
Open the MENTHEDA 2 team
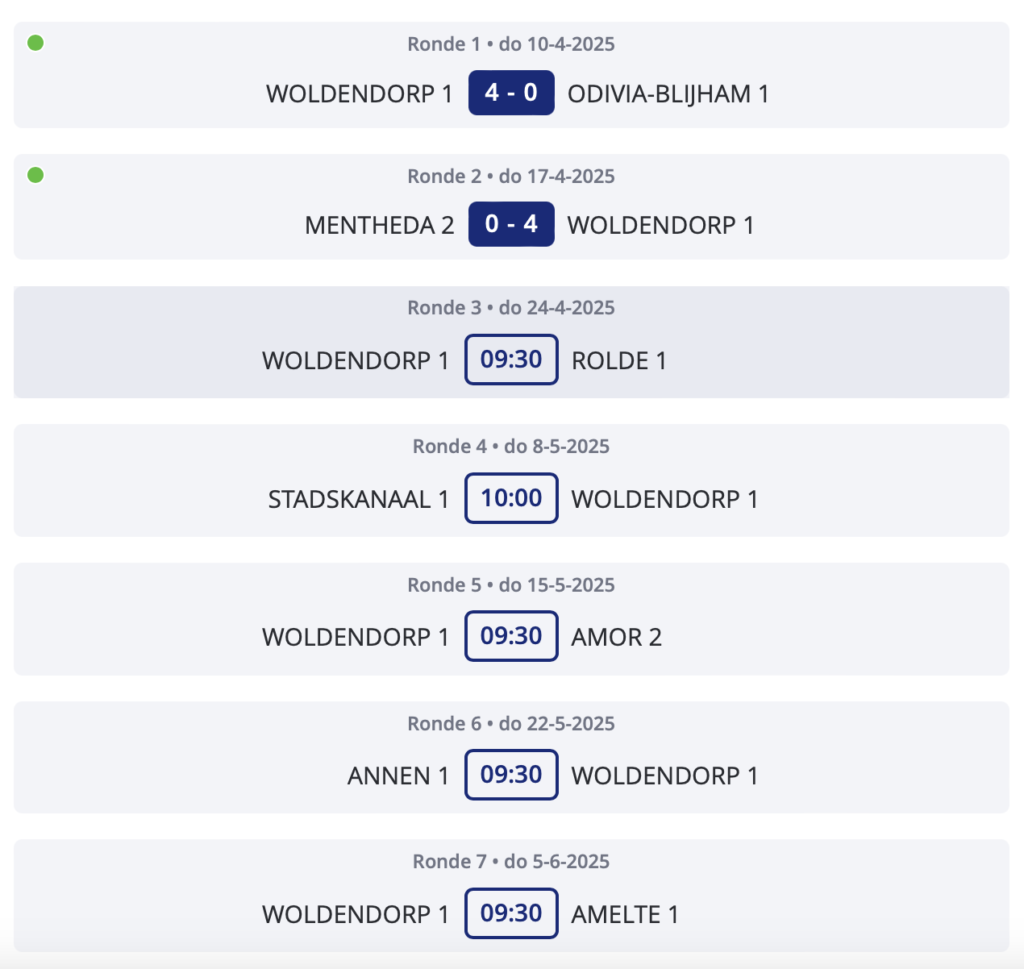click(379, 225)
